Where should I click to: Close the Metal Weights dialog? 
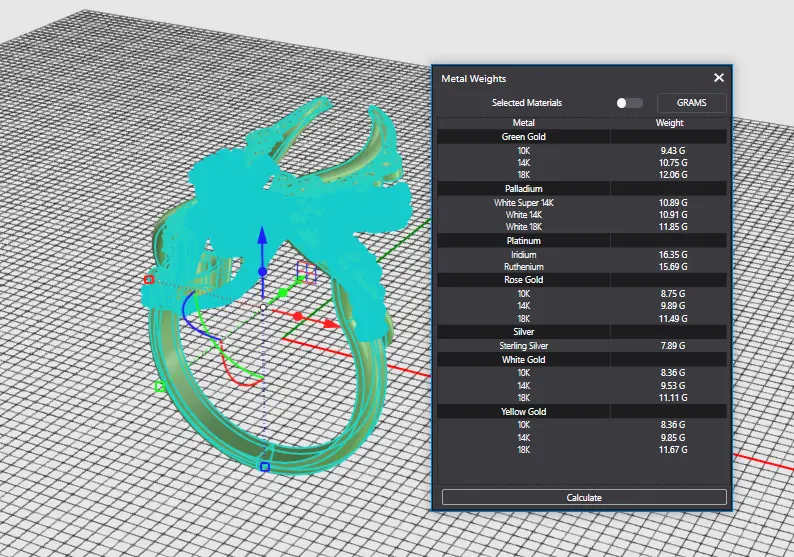click(718, 78)
